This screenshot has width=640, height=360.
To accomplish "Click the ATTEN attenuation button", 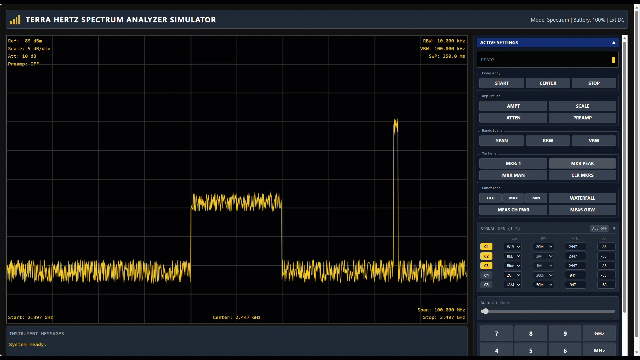I will (513, 118).
